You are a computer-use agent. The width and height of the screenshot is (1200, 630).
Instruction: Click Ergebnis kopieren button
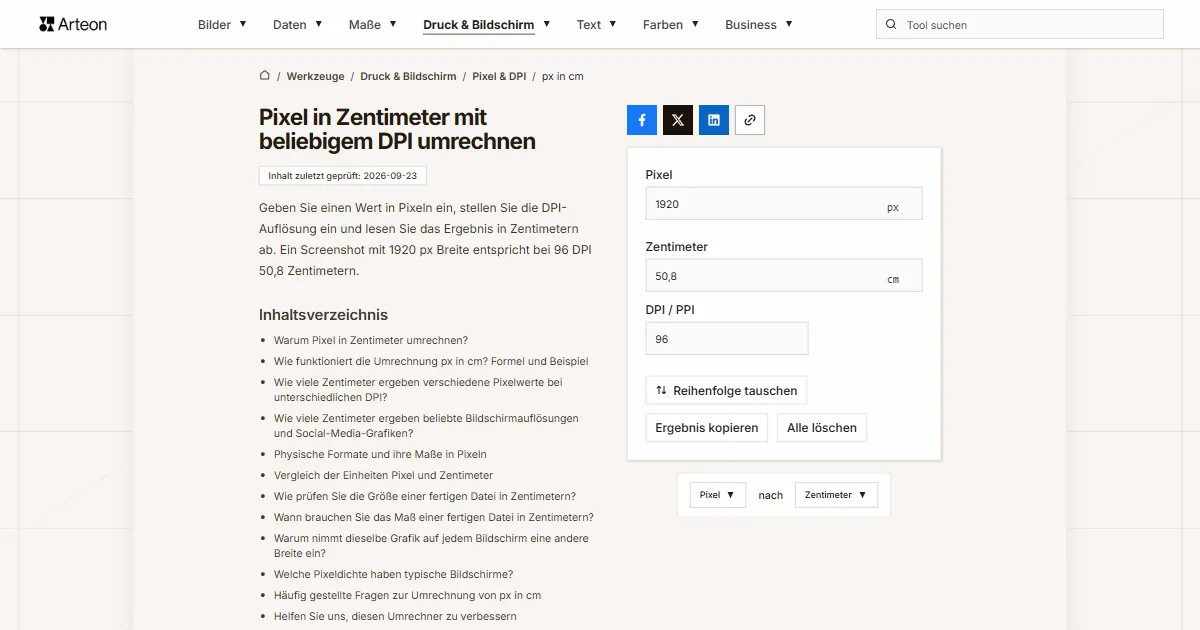click(707, 428)
